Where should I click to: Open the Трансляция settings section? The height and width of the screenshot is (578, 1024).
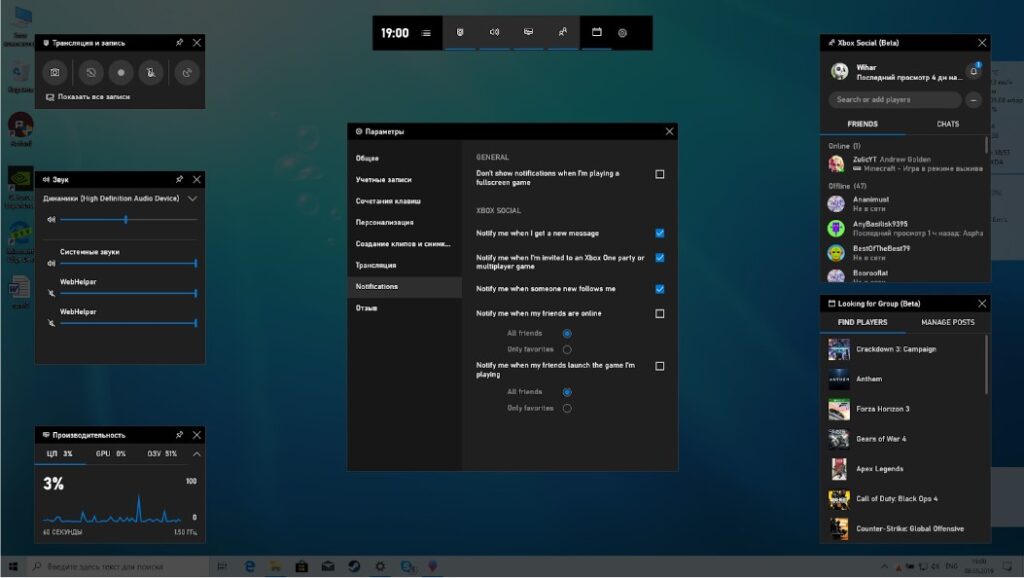pyautogui.click(x=404, y=265)
